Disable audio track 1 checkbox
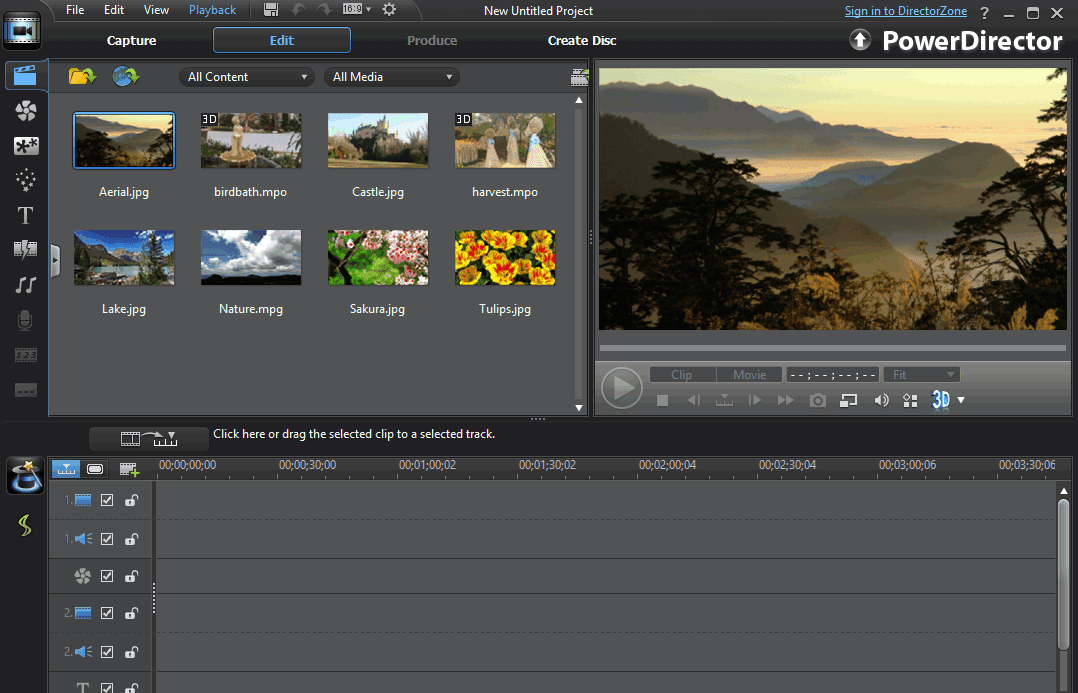The image size is (1078, 693). pyautogui.click(x=107, y=539)
